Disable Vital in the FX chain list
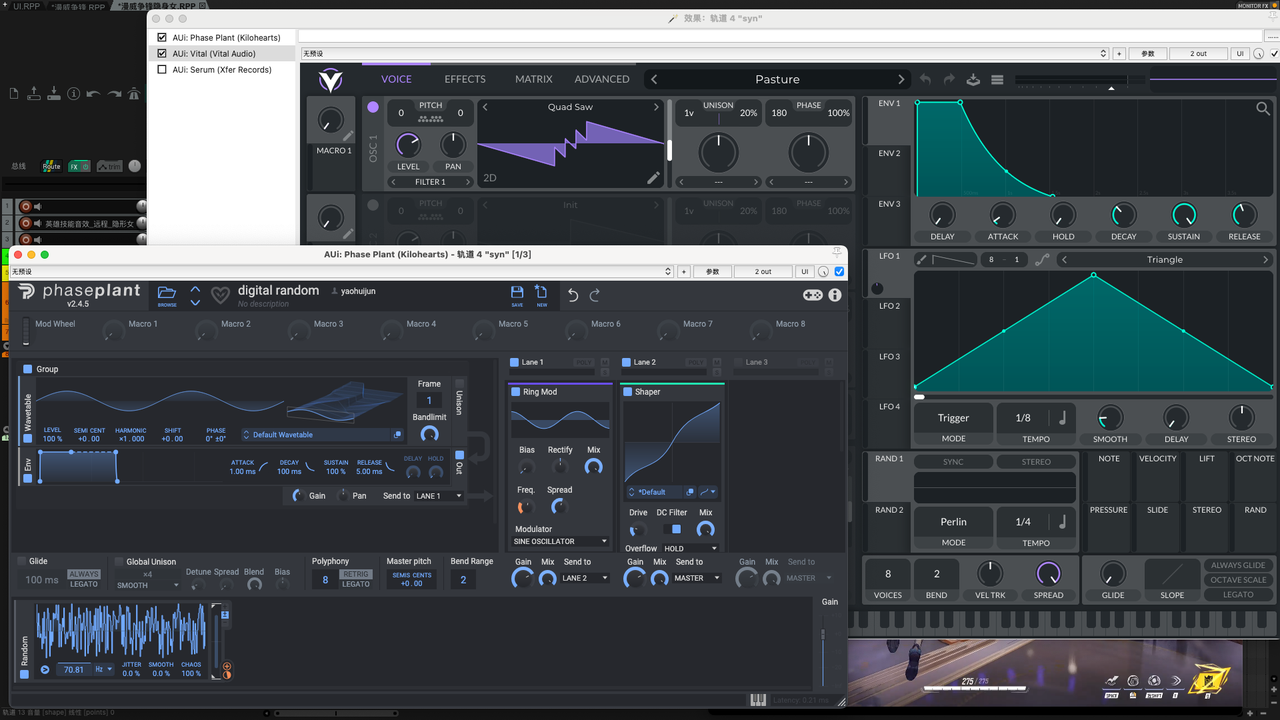The height and width of the screenshot is (720, 1280). point(162,54)
